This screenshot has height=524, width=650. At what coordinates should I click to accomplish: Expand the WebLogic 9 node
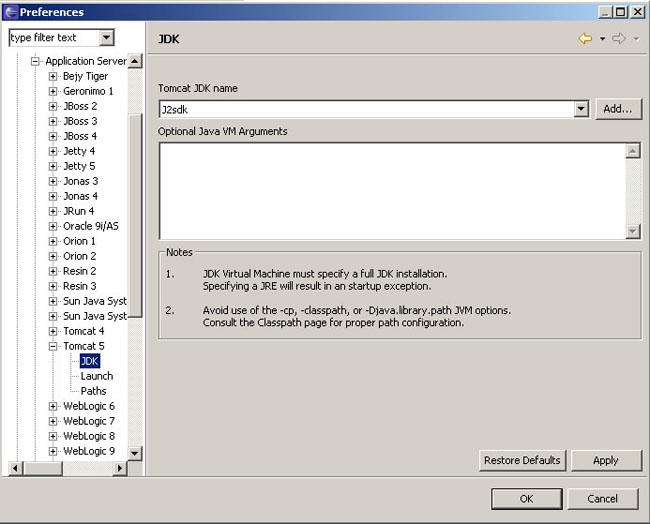tap(53, 451)
